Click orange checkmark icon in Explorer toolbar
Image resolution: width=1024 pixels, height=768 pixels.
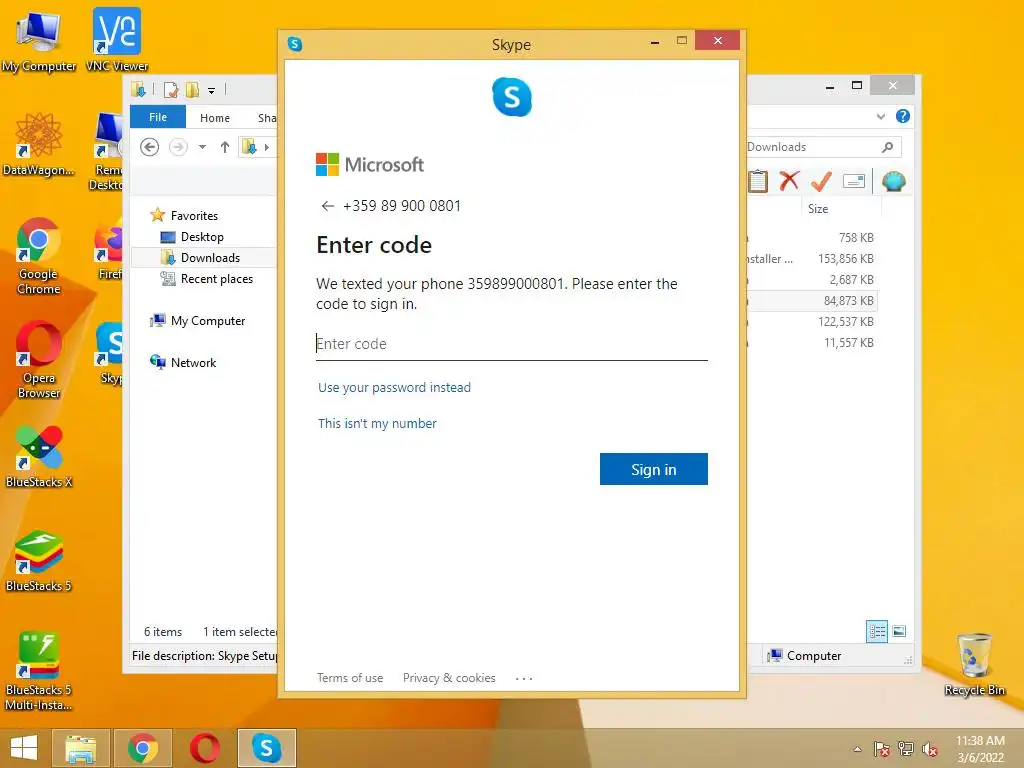[x=821, y=181]
